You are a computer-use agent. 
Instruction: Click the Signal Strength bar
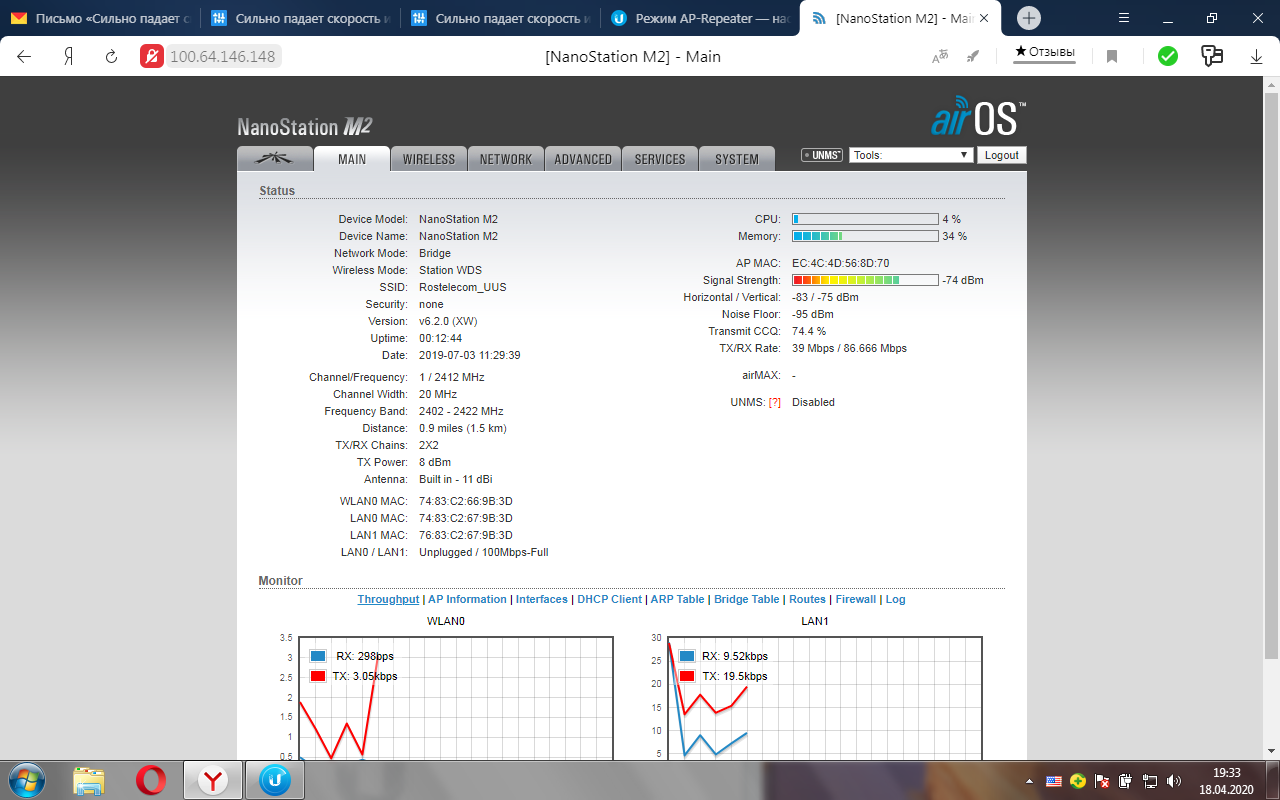point(865,280)
